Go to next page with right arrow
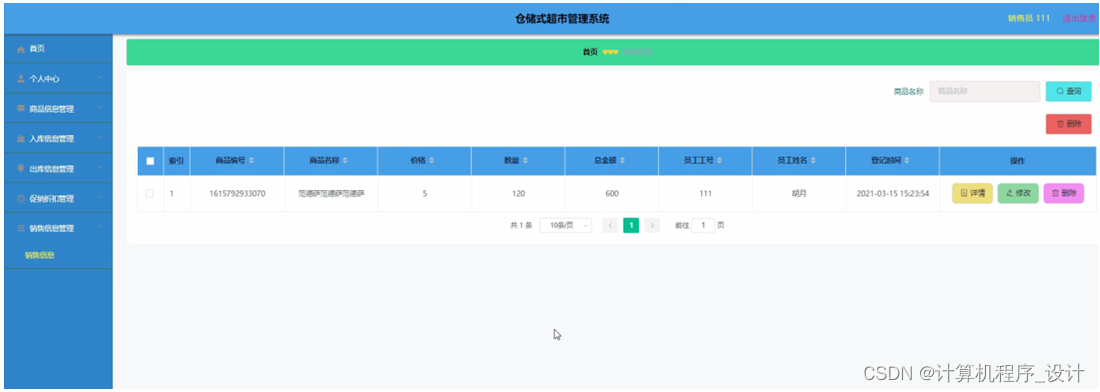This screenshot has height=392, width=1100. [652, 225]
